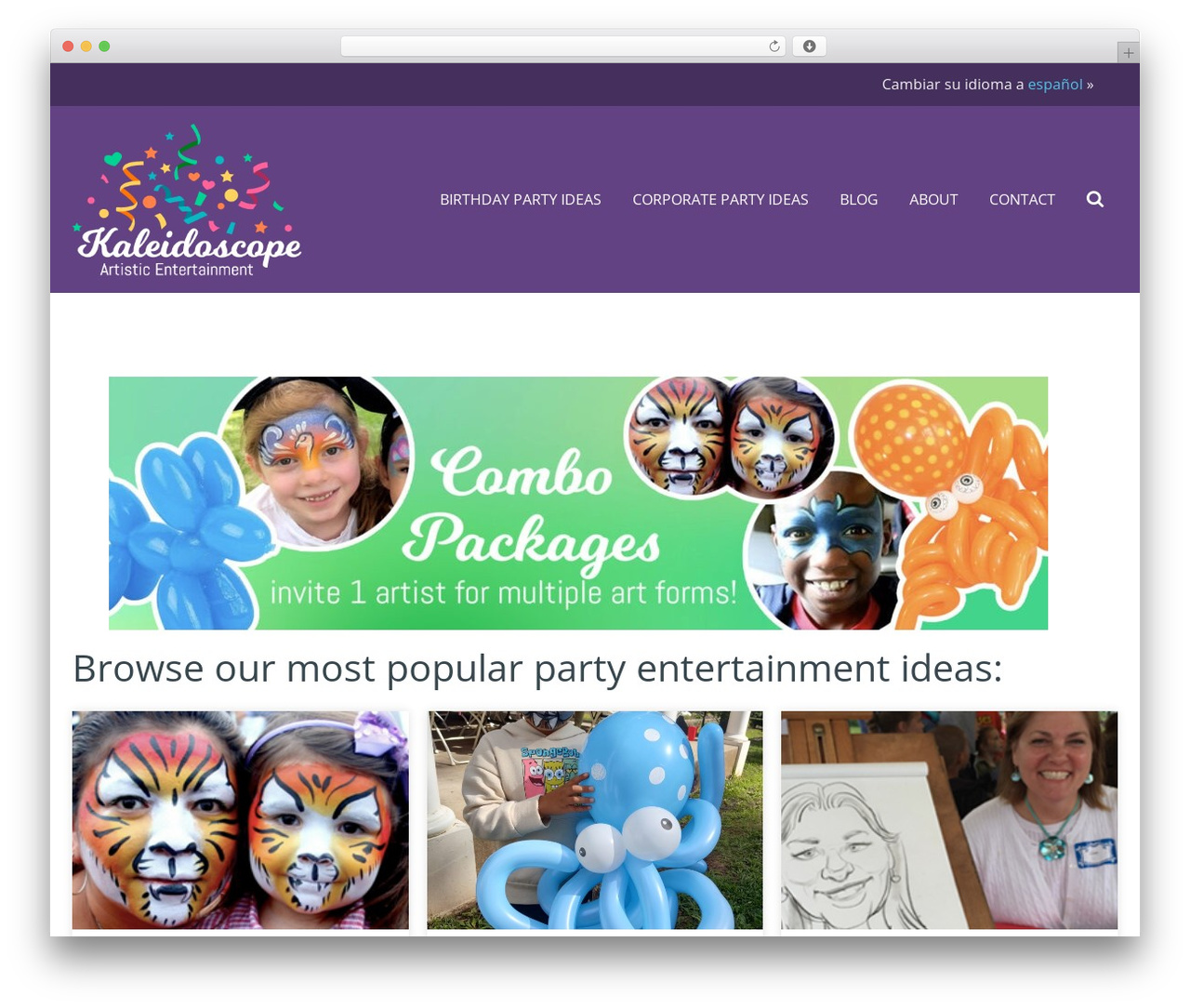Open the Corporate Party Ideas menu
The image size is (1190, 1008).
point(721,199)
